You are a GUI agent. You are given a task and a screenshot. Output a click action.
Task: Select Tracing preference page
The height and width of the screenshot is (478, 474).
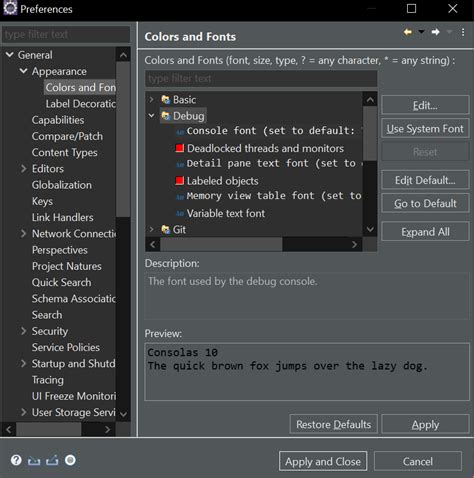coord(47,380)
